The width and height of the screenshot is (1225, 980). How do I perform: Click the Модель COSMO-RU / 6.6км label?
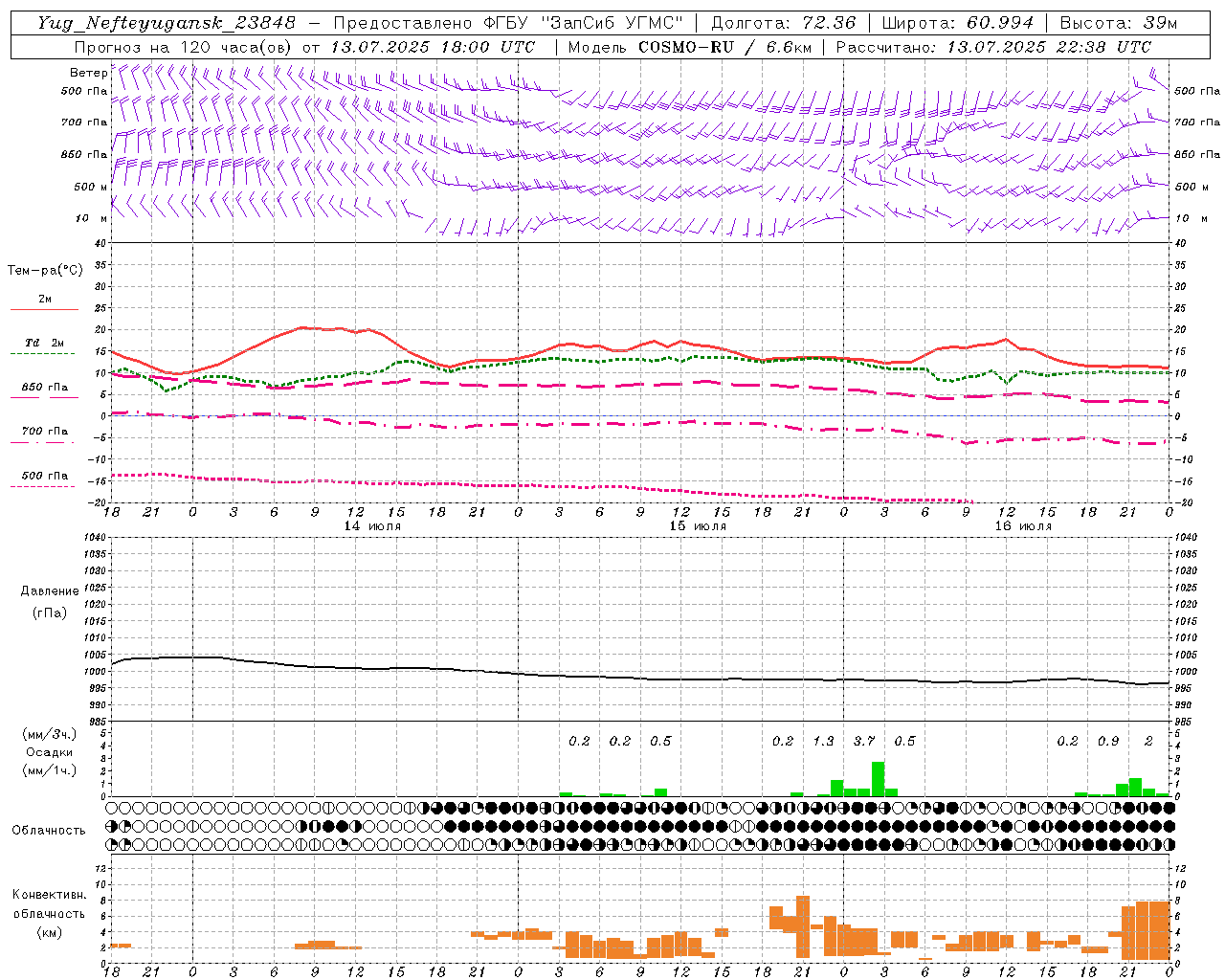690,47
